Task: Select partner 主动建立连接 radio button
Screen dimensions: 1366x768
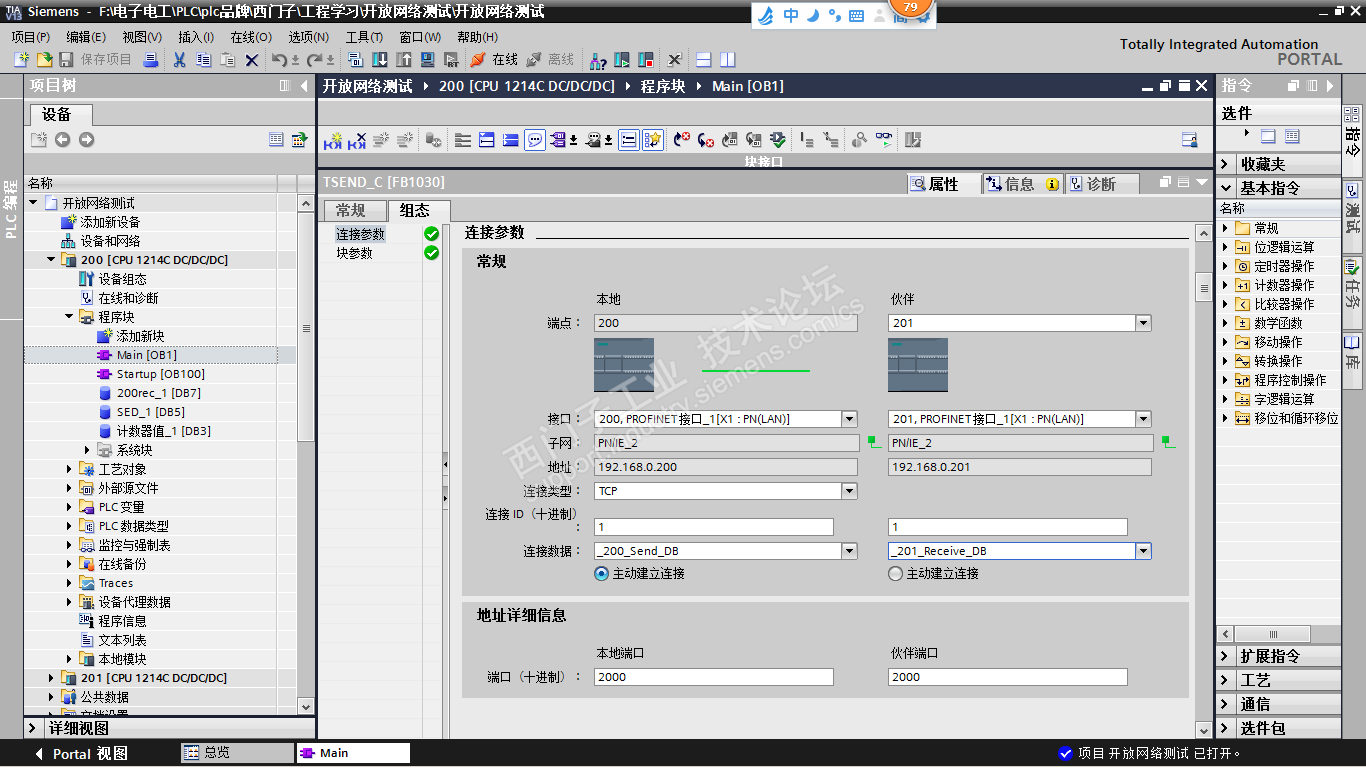Action: [895, 574]
